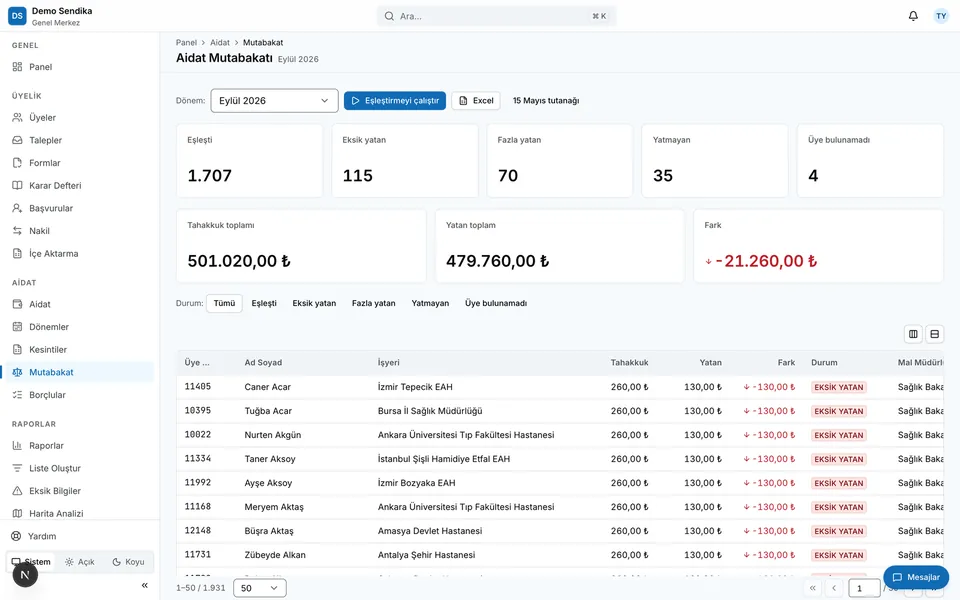Viewport: 960px width, 600px height.
Task: Toggle the column visibility icon above table
Action: tap(913, 334)
